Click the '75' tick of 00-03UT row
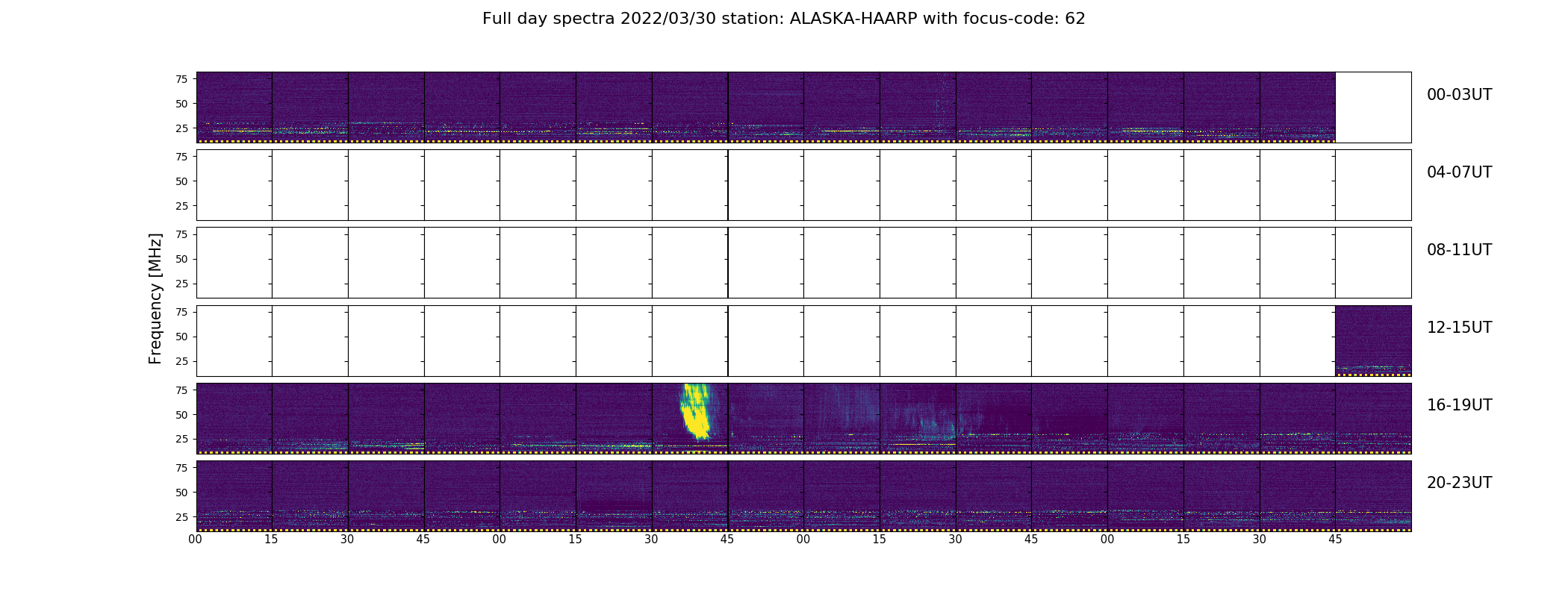1568x597 pixels. (181, 79)
